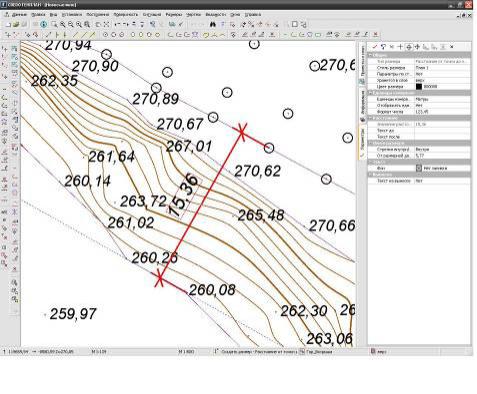The width and height of the screenshot is (477, 394).
Task: Open the Чертеж menu
Action: [x=193, y=15]
